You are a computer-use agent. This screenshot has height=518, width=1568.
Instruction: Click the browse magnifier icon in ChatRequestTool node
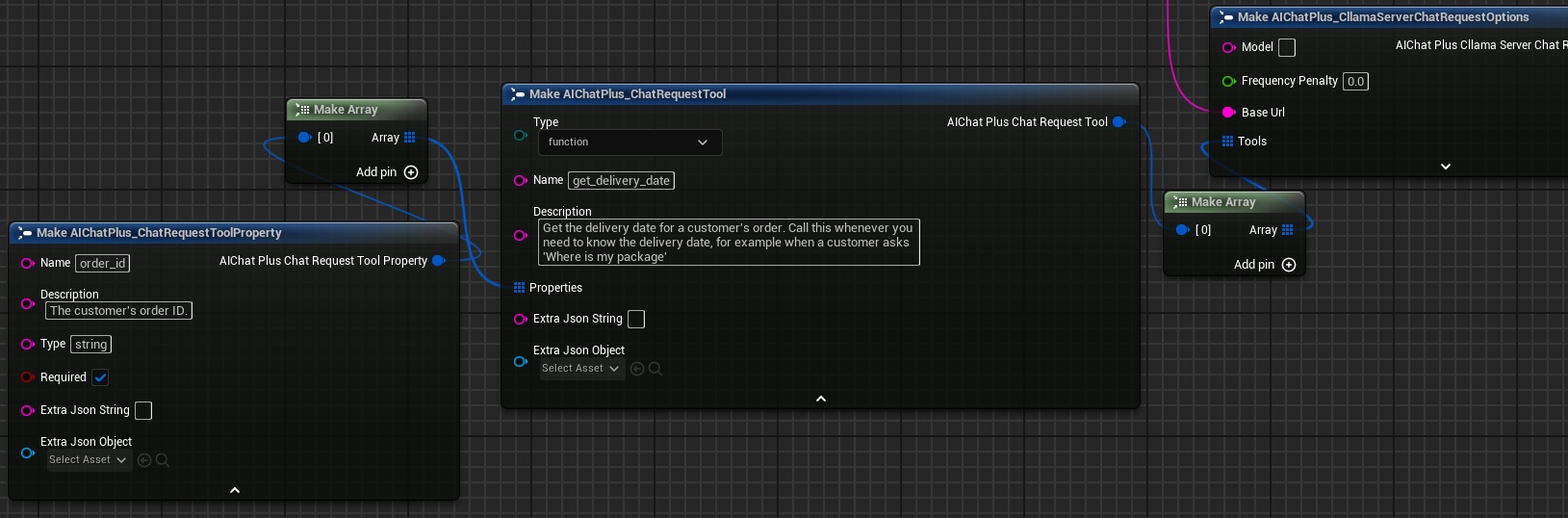point(655,369)
